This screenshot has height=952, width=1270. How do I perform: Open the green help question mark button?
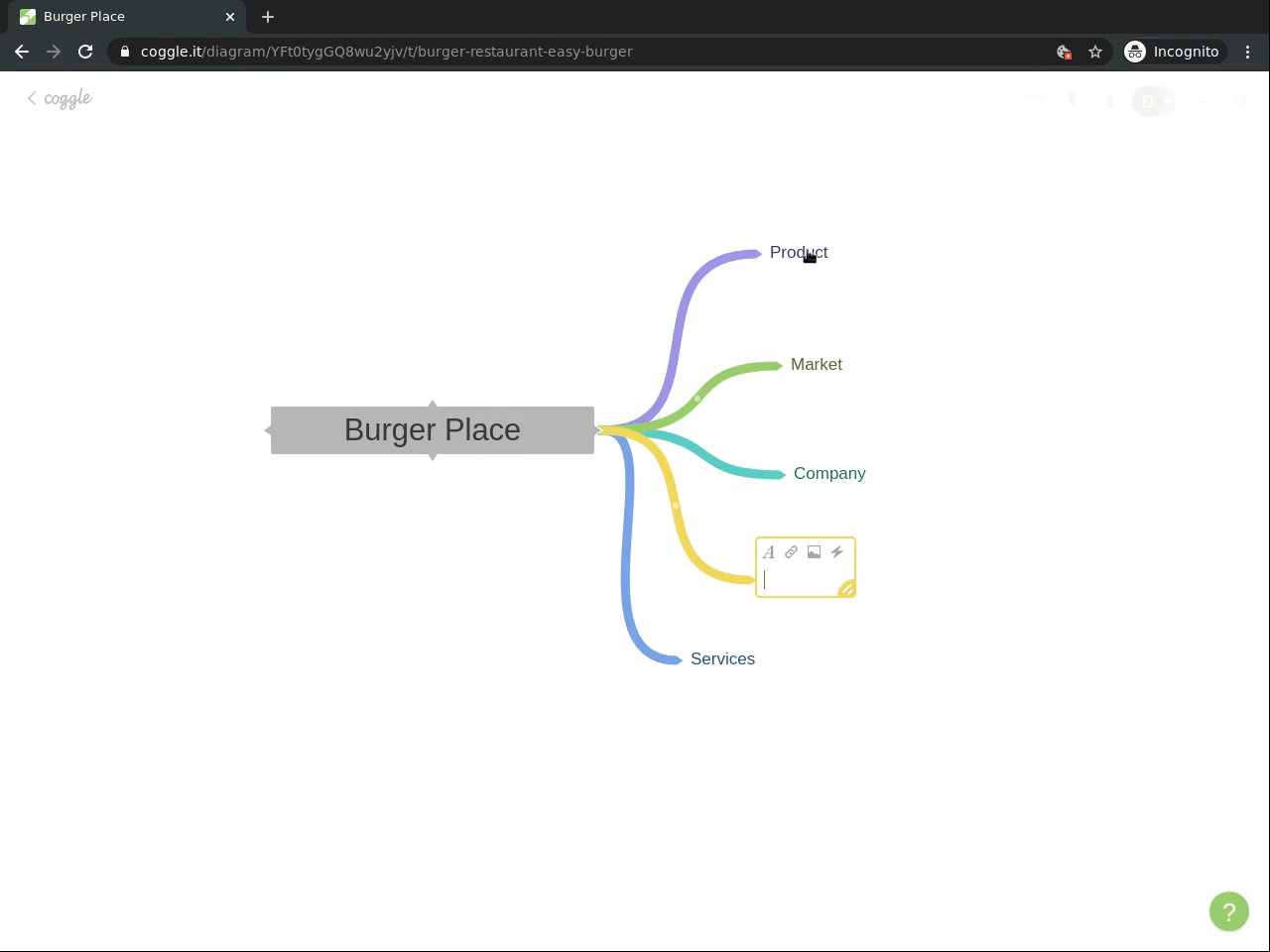pos(1228,911)
